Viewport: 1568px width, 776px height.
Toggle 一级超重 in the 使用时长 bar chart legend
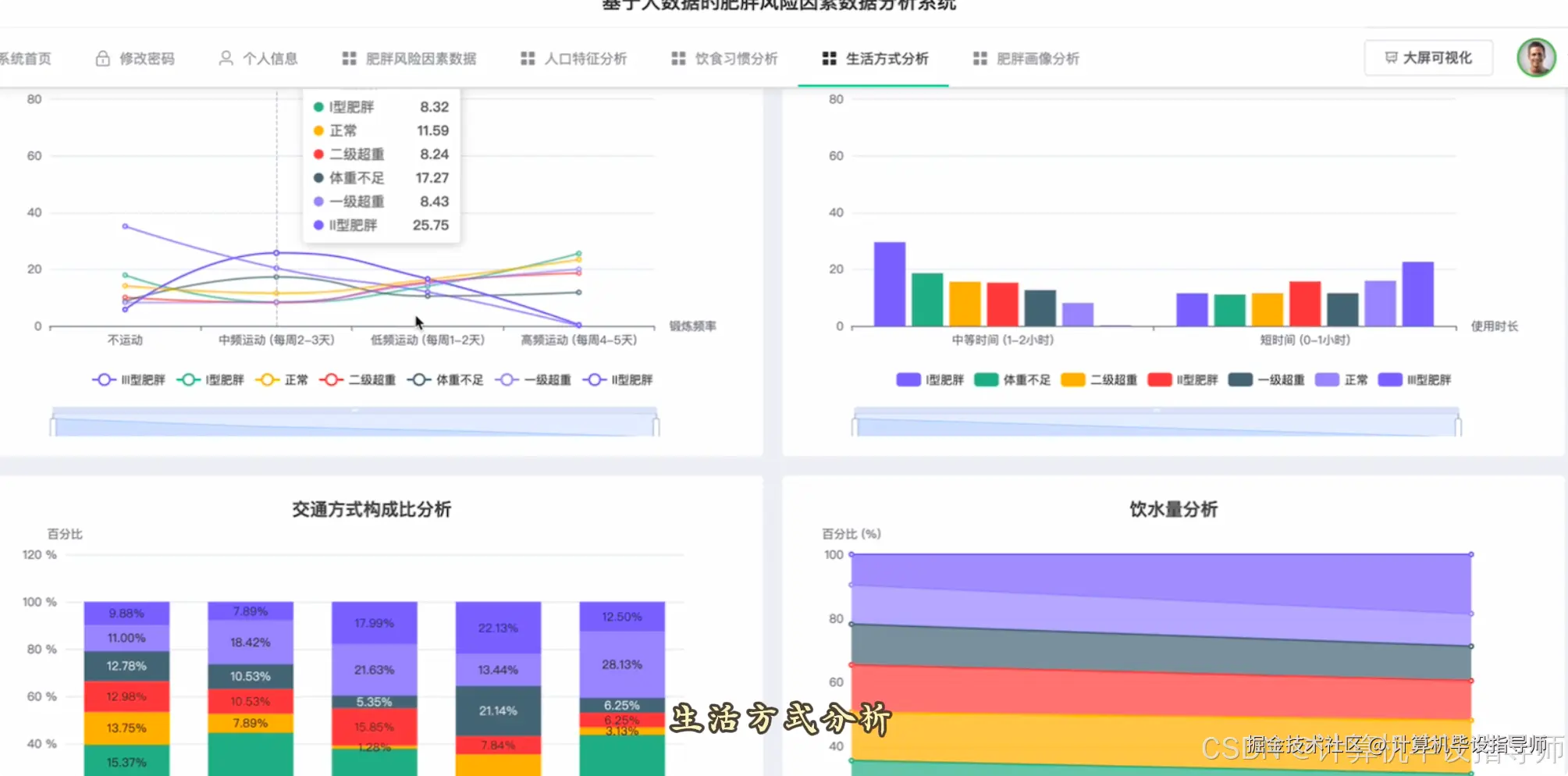click(x=1267, y=380)
